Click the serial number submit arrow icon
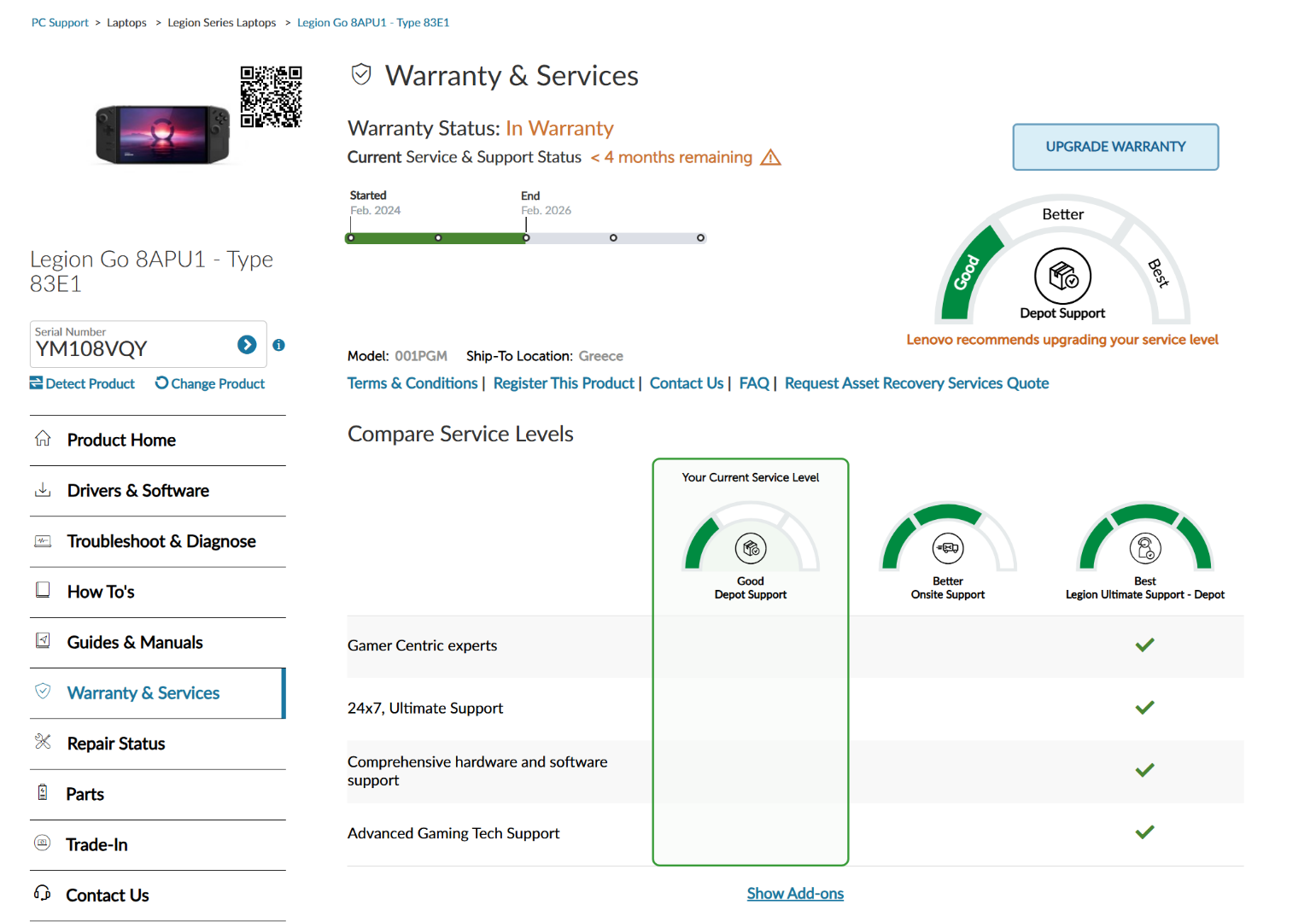1316x922 pixels. [247, 345]
